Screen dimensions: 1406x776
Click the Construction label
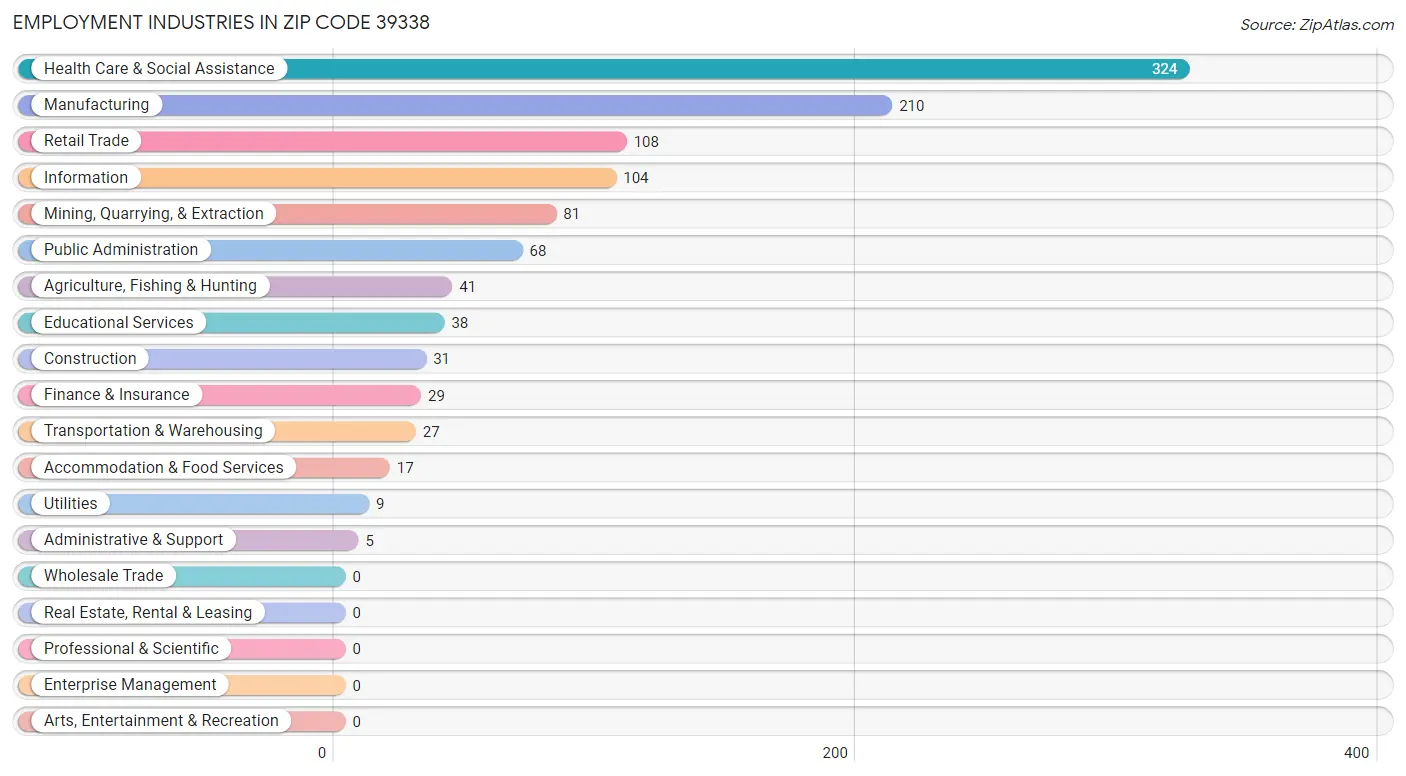click(90, 359)
